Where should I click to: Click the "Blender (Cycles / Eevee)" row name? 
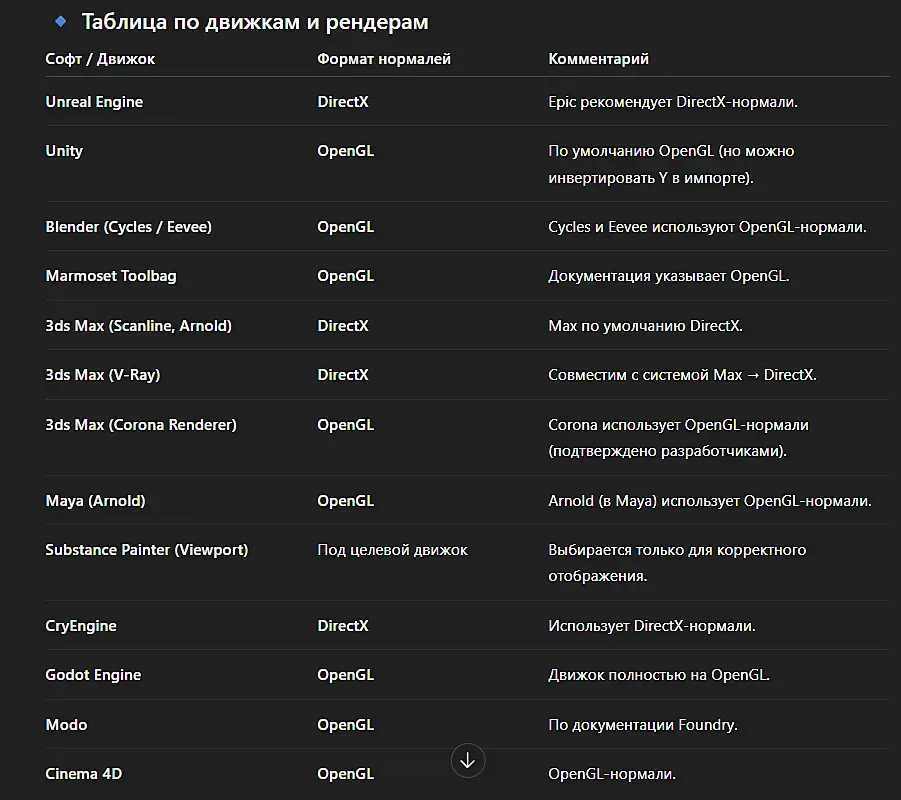[x=129, y=227]
